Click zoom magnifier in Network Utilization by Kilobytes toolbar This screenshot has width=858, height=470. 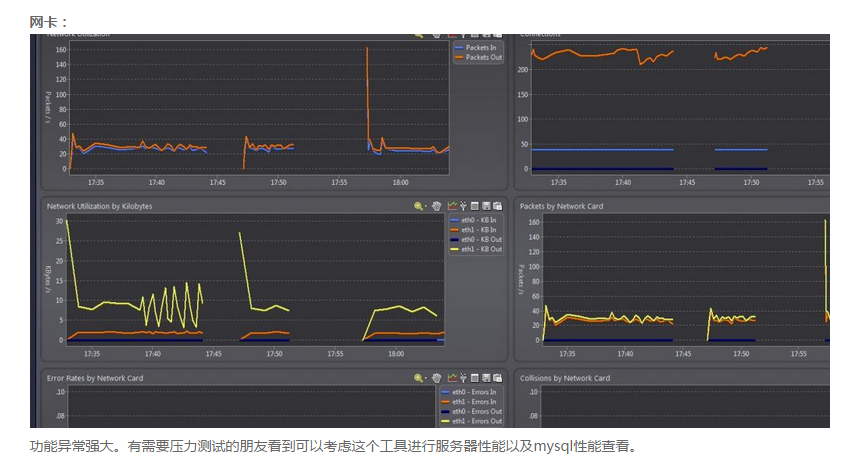tap(418, 206)
